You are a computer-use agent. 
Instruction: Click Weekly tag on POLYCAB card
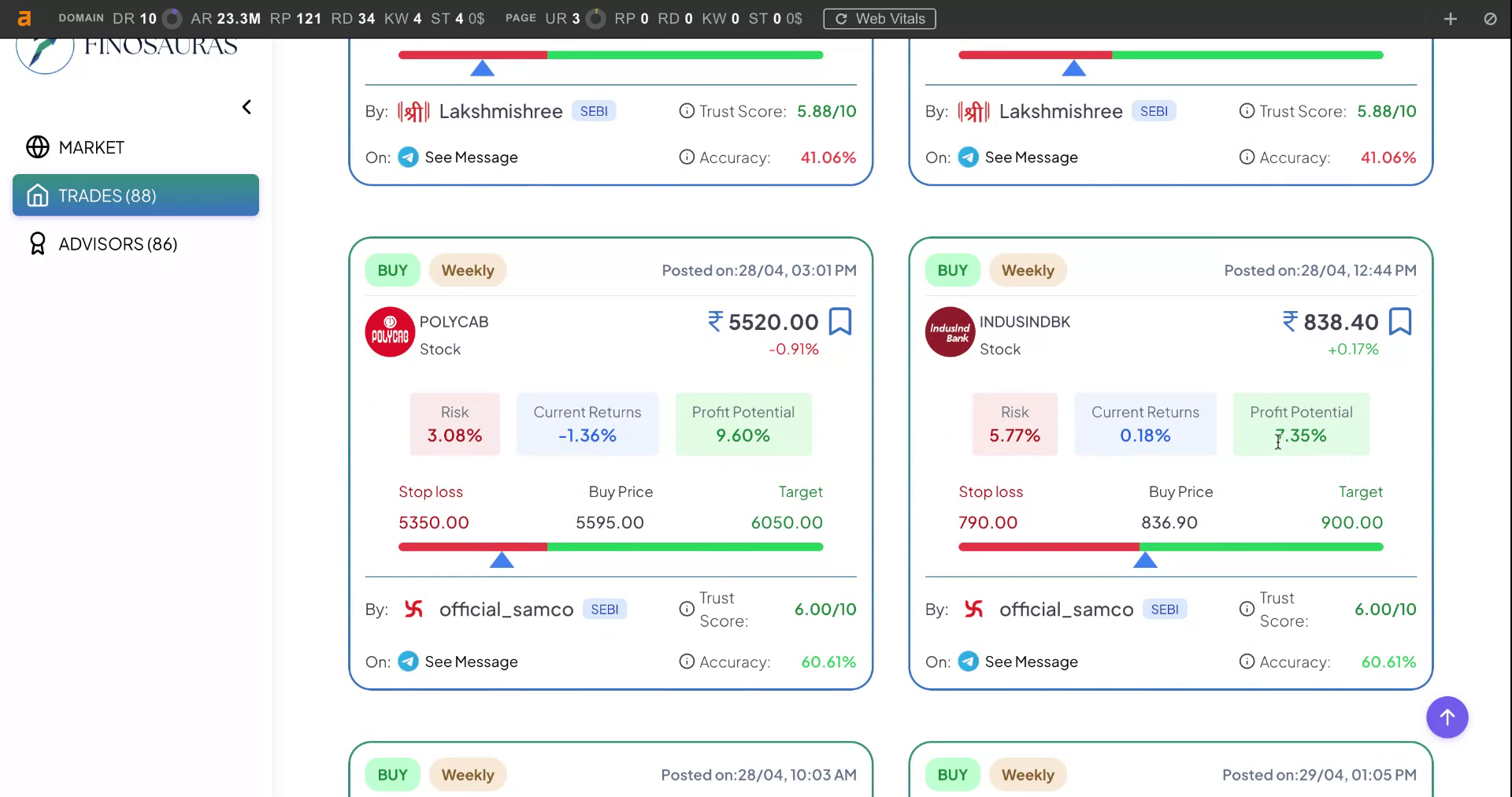pyautogui.click(x=468, y=271)
